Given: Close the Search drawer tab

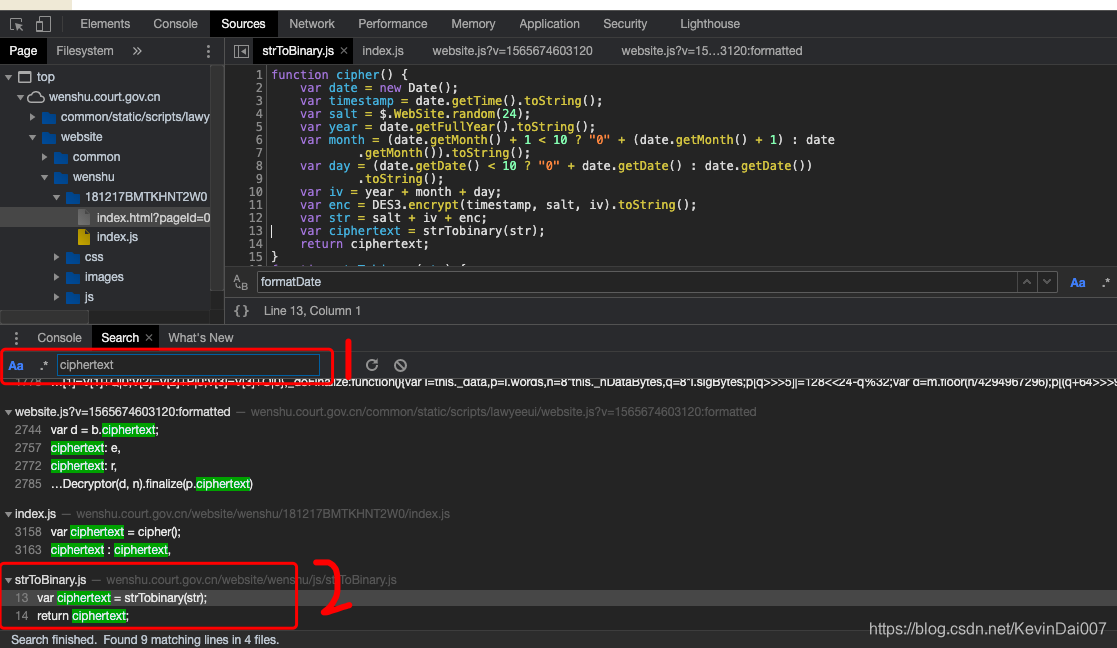Looking at the screenshot, I should click(149, 338).
